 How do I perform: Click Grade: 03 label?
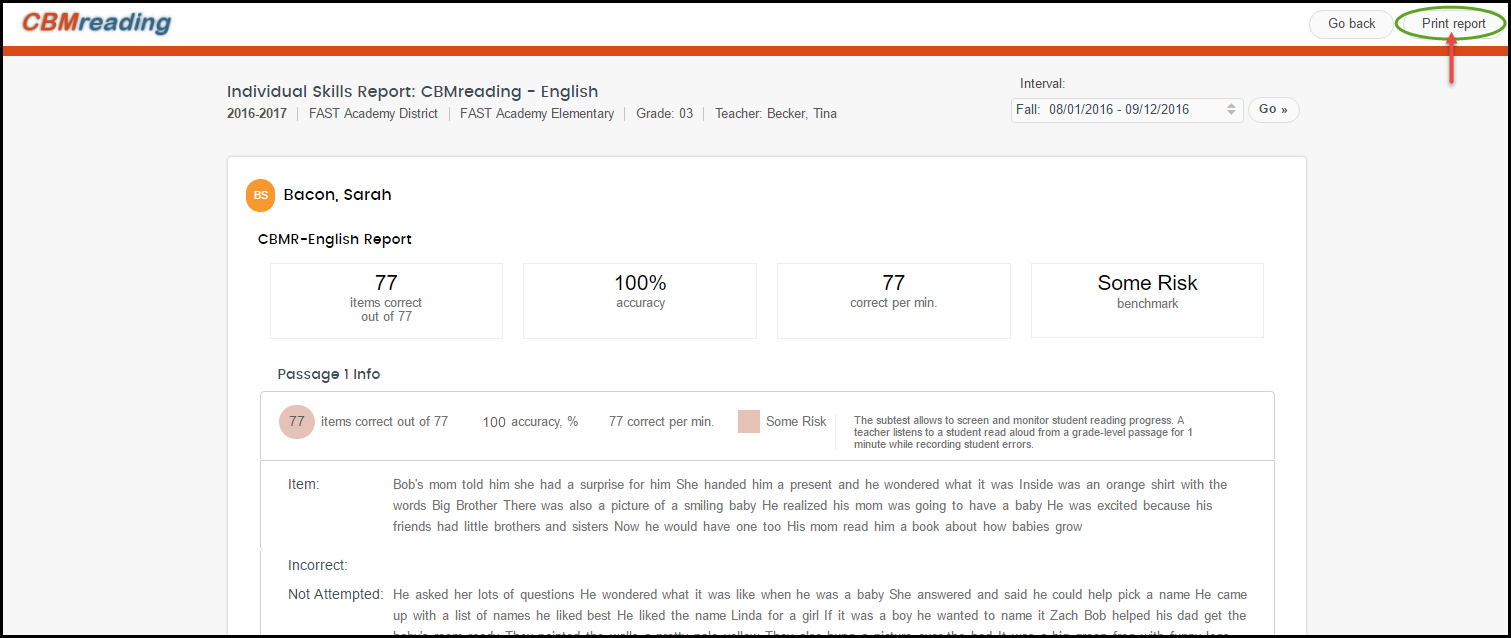tap(664, 114)
